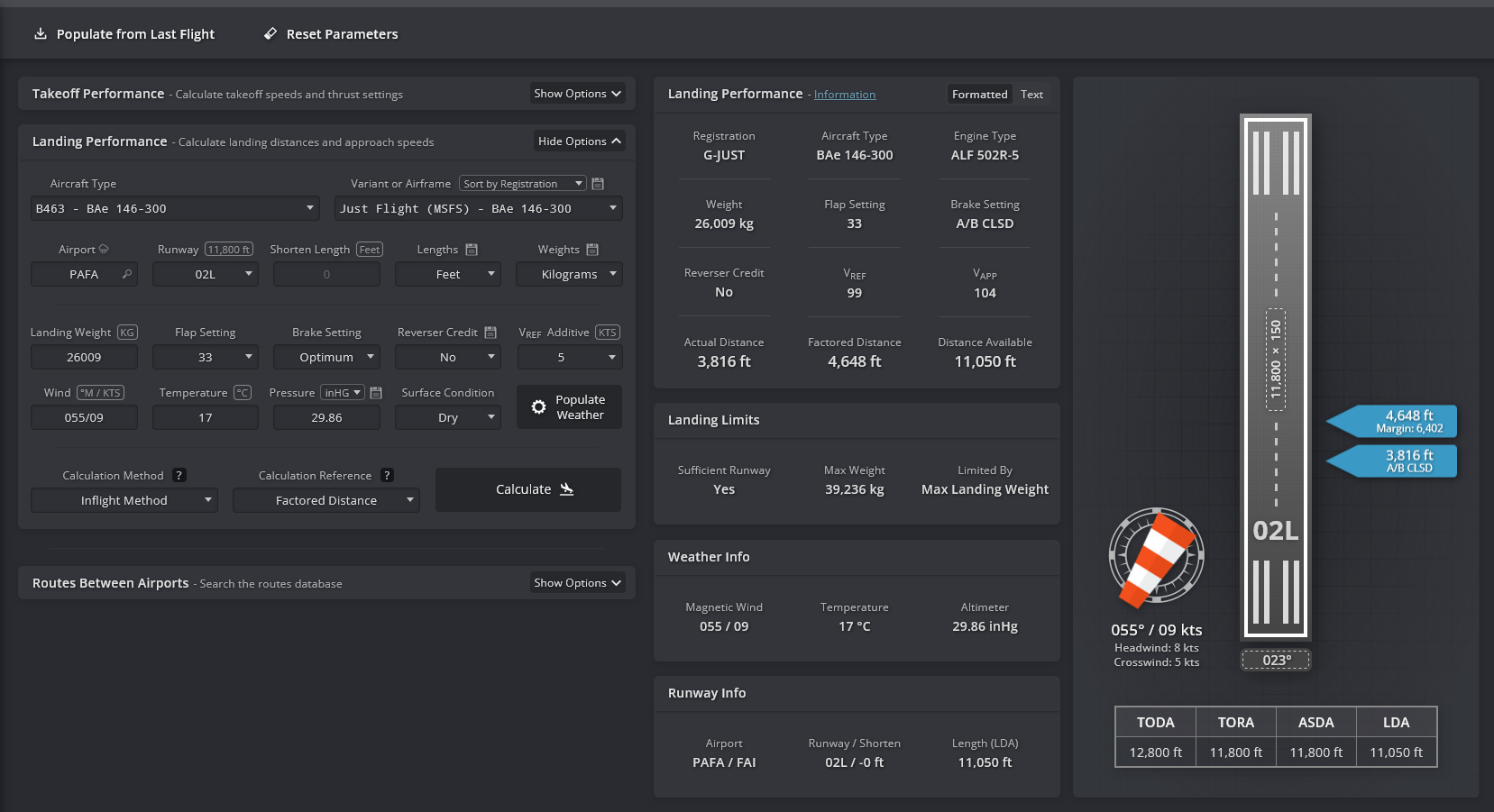Click the Registration G-JUST value
This screenshot has height=812, width=1494.
pyautogui.click(x=724, y=155)
